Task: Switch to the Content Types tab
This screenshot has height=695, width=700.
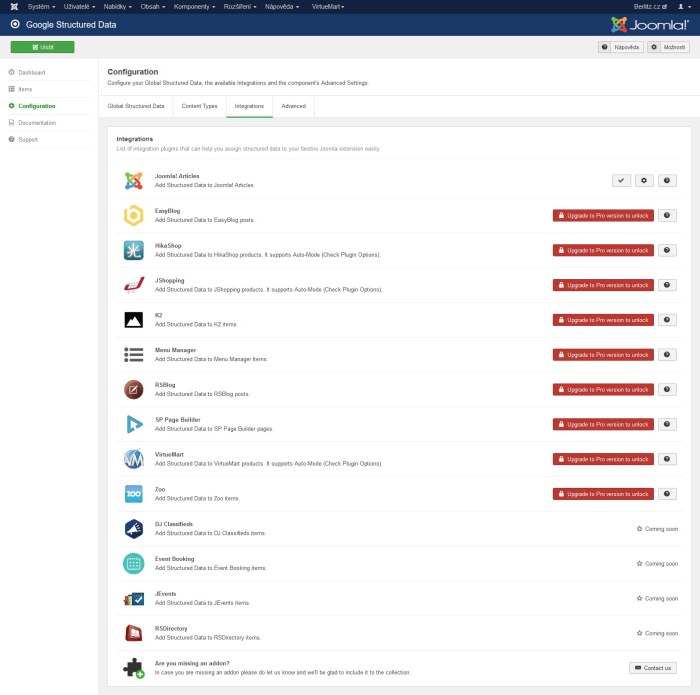Action: (199, 105)
